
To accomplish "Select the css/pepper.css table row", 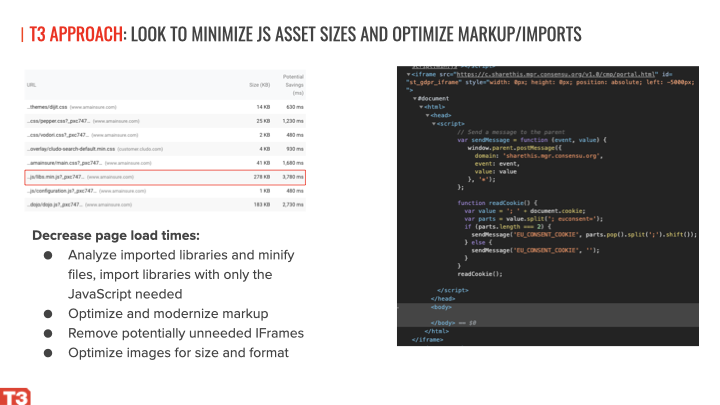I will [x=165, y=121].
